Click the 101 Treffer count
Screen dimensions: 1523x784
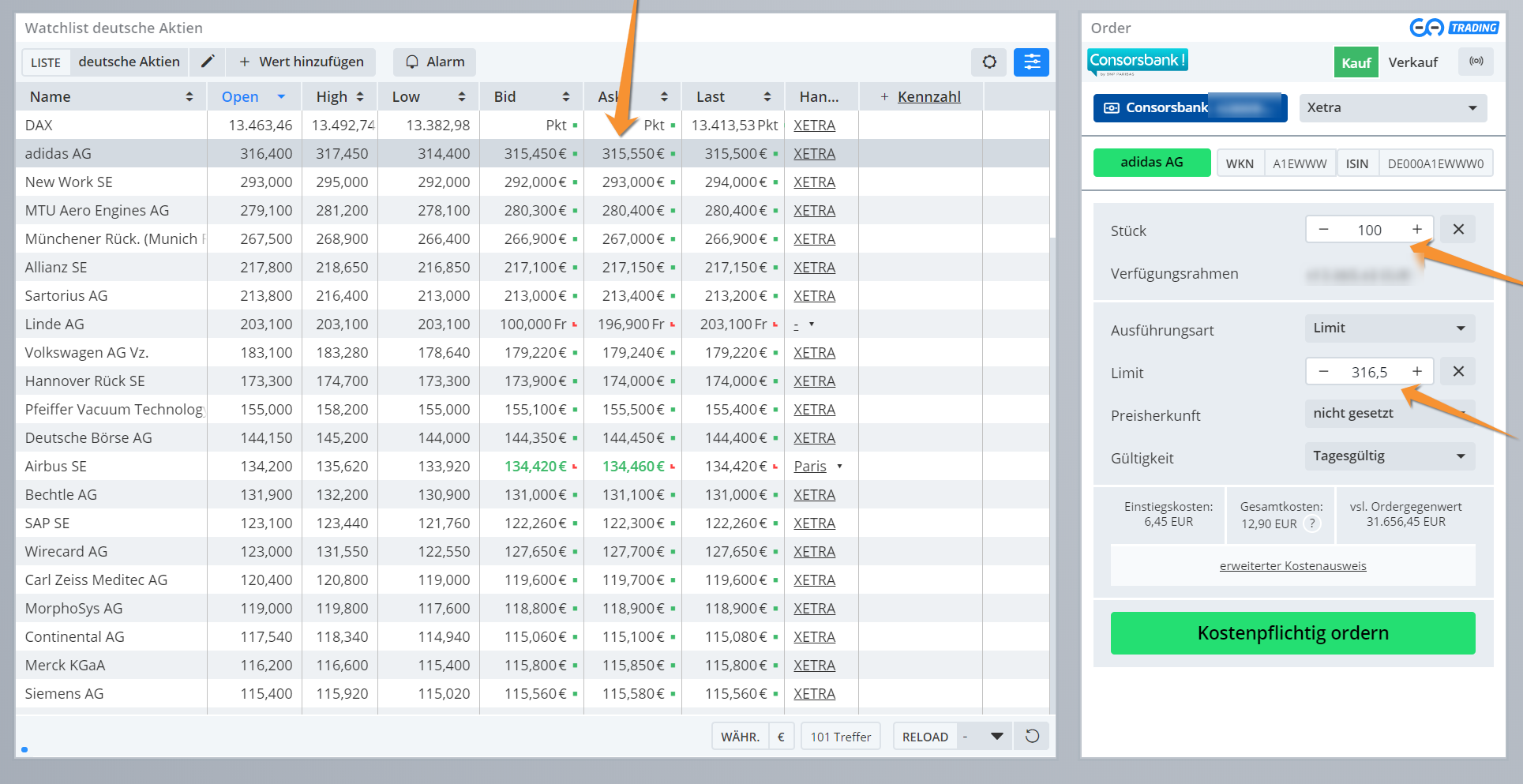840,737
